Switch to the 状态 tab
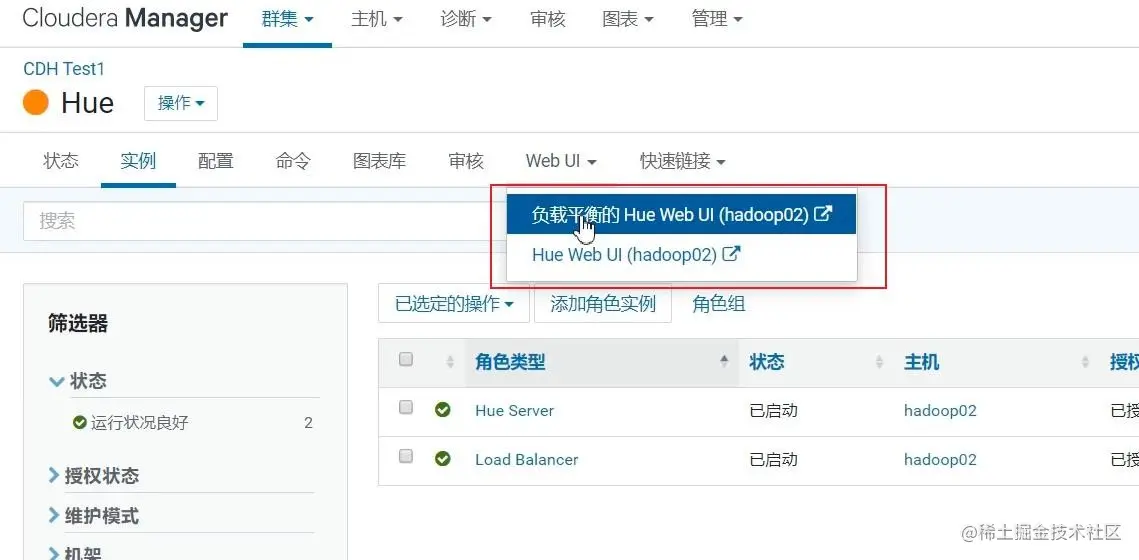Viewport: 1139px width, 560px height. coord(61,161)
